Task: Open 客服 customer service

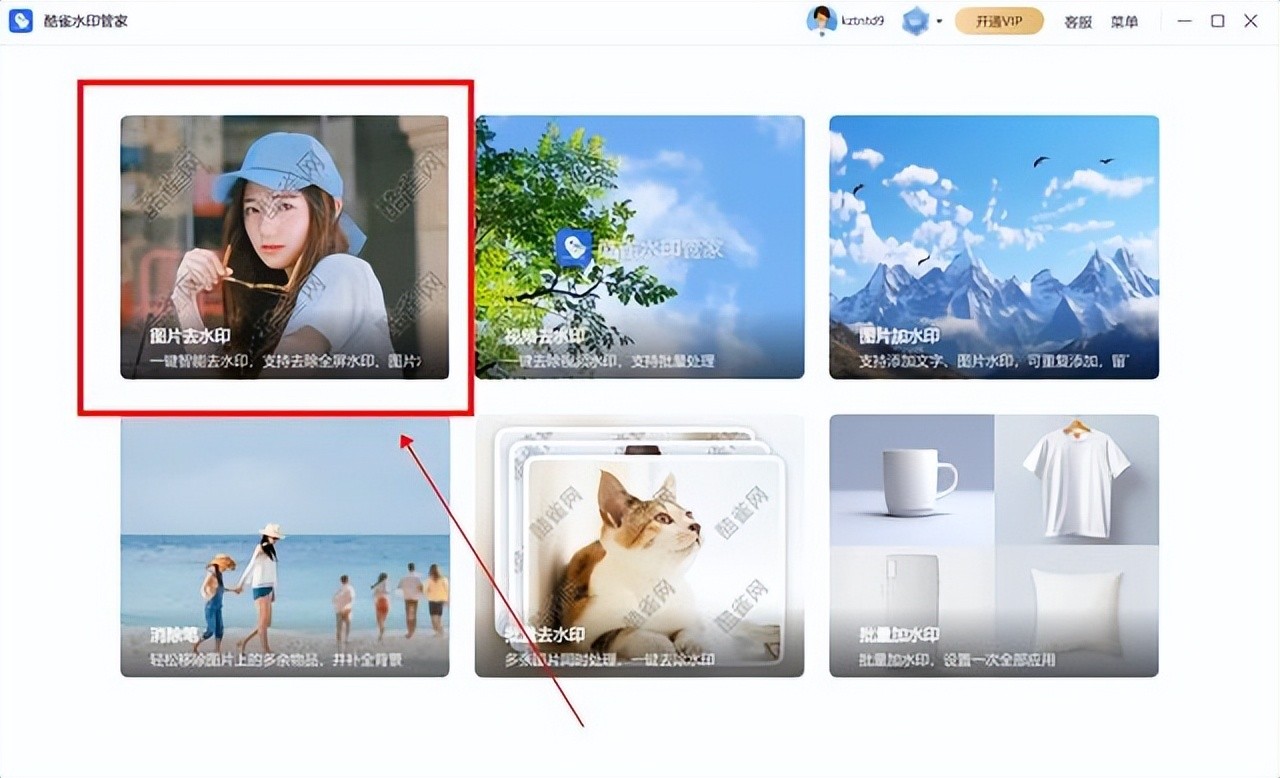Action: point(1078,22)
